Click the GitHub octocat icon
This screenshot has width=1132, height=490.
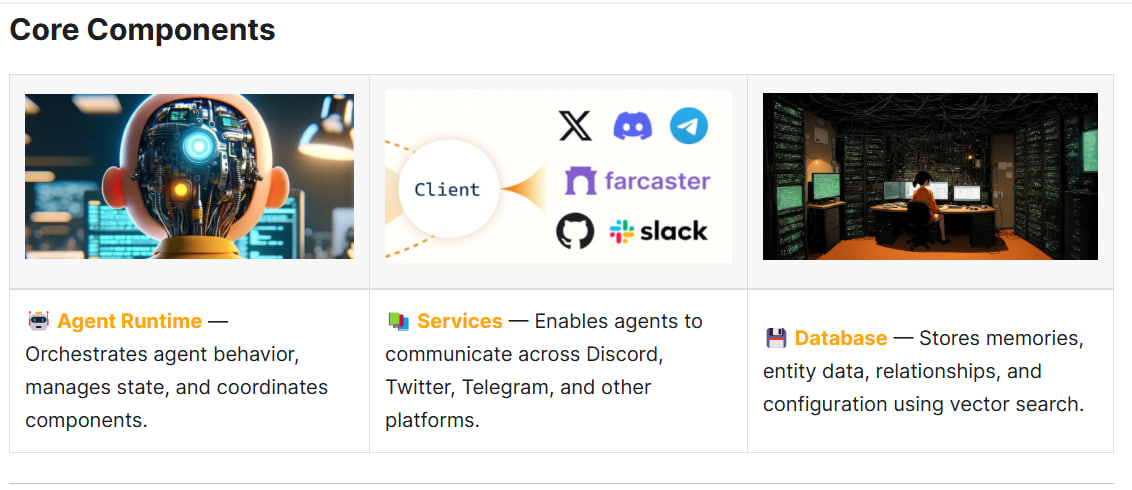[x=575, y=232]
